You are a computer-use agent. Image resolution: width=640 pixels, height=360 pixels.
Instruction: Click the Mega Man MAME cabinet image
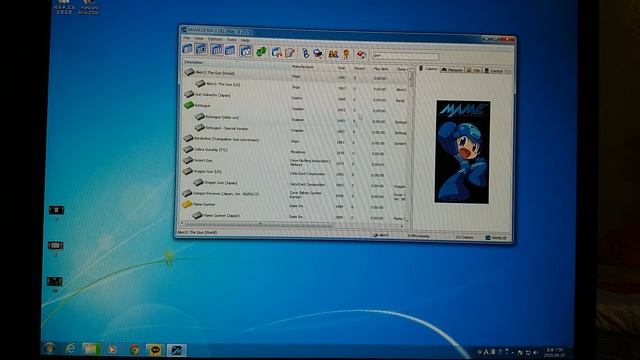pos(462,151)
